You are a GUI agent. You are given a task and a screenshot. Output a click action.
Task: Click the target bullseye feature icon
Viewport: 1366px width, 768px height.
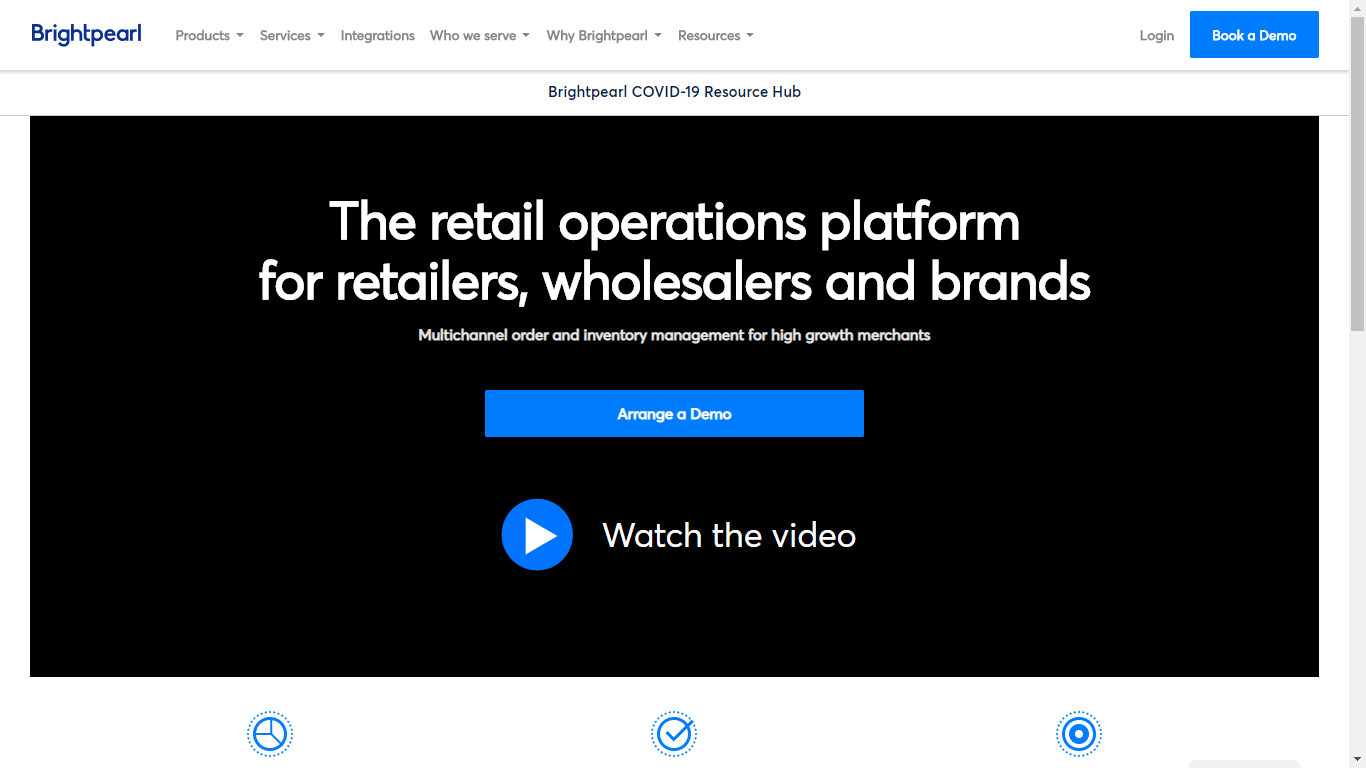[1079, 735]
